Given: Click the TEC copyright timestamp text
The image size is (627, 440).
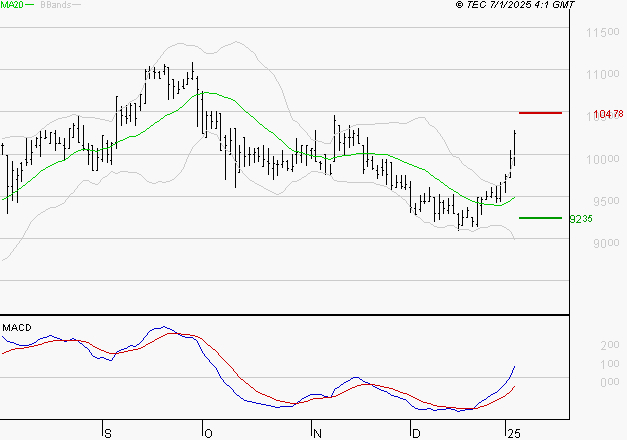Looking at the screenshot, I should (515, 4).
